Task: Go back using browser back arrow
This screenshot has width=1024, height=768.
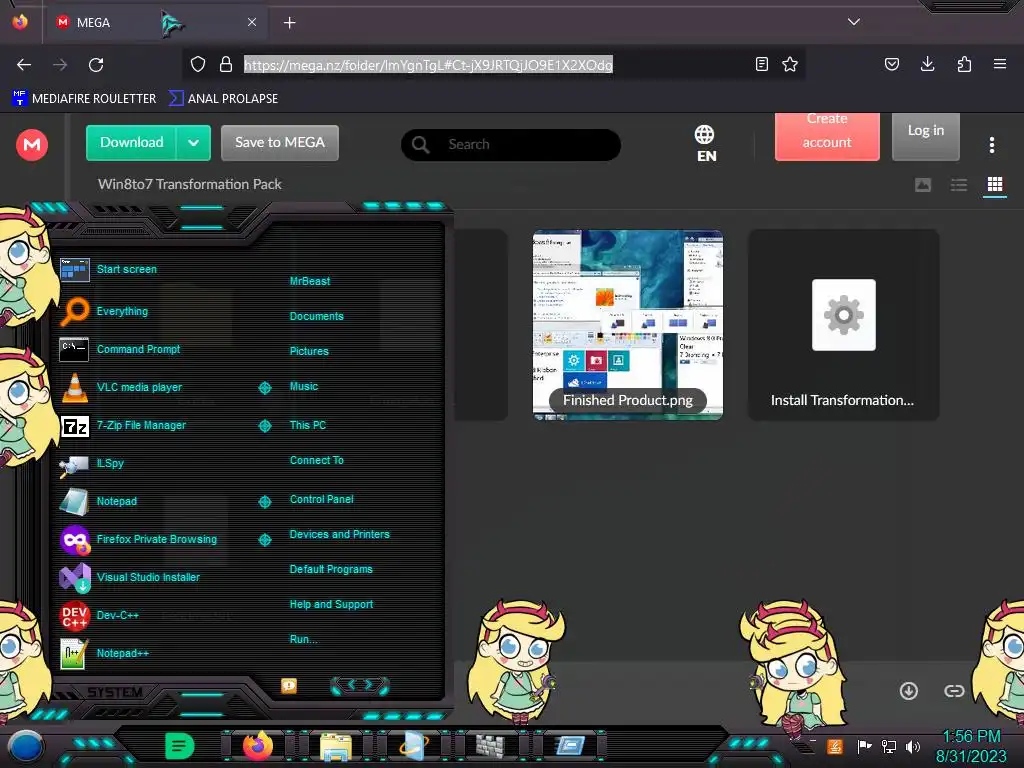Action: (24, 65)
